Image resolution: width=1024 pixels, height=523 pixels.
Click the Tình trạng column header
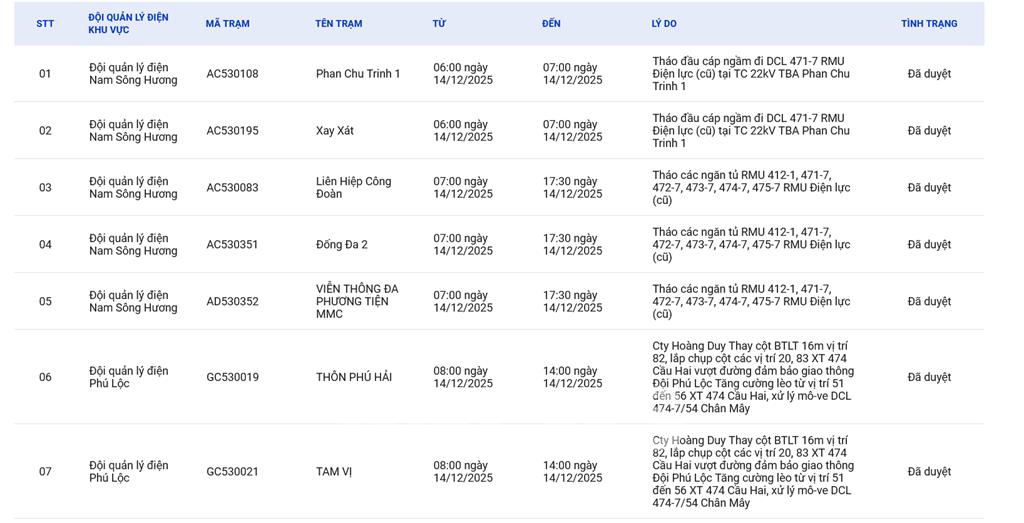coord(928,23)
